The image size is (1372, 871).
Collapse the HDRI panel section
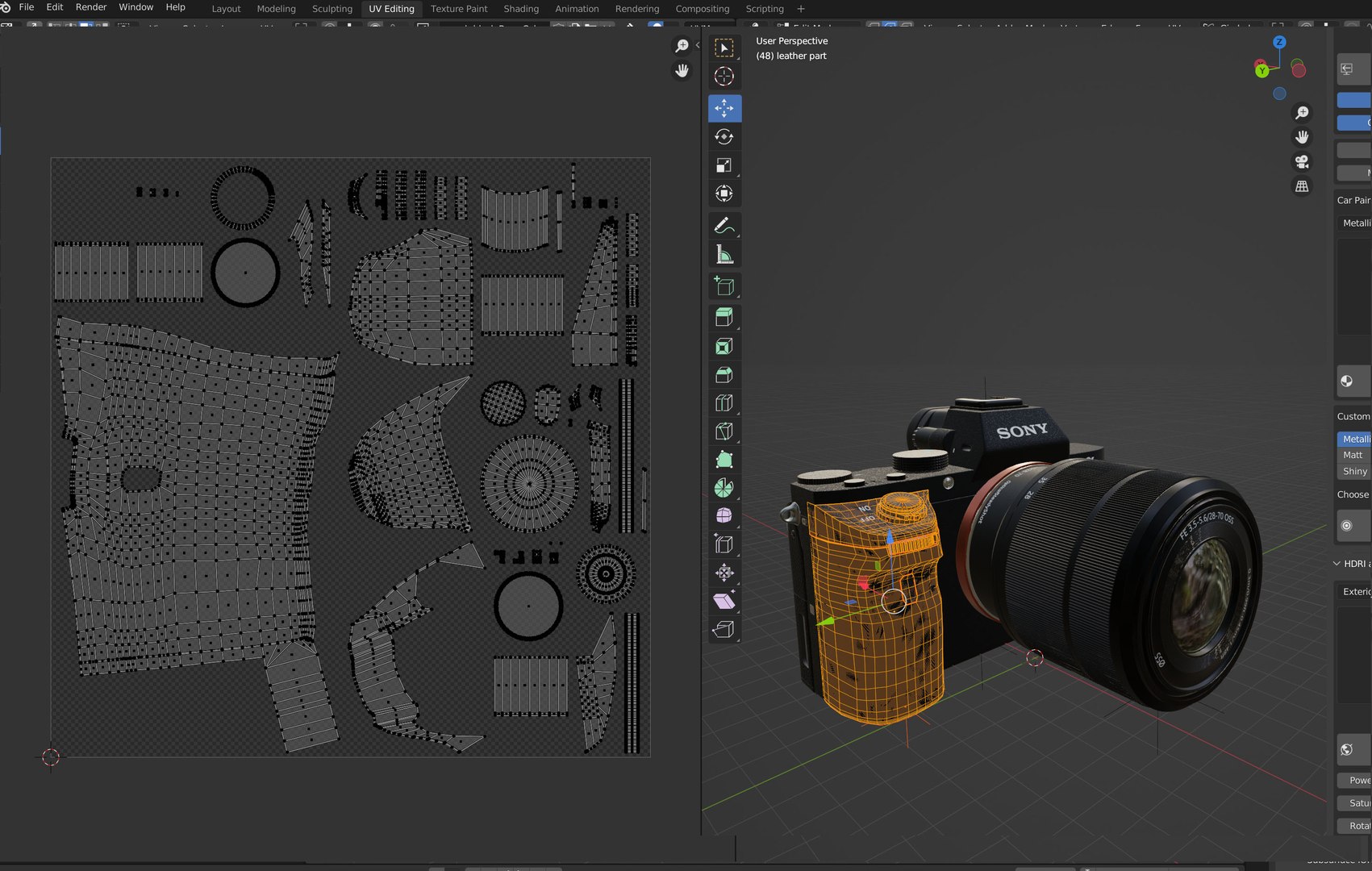click(x=1337, y=564)
